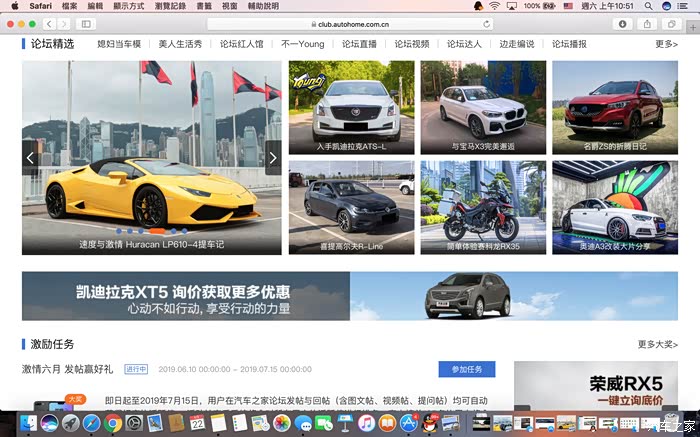Switch to the 论坛红人馆 tab

point(241,44)
